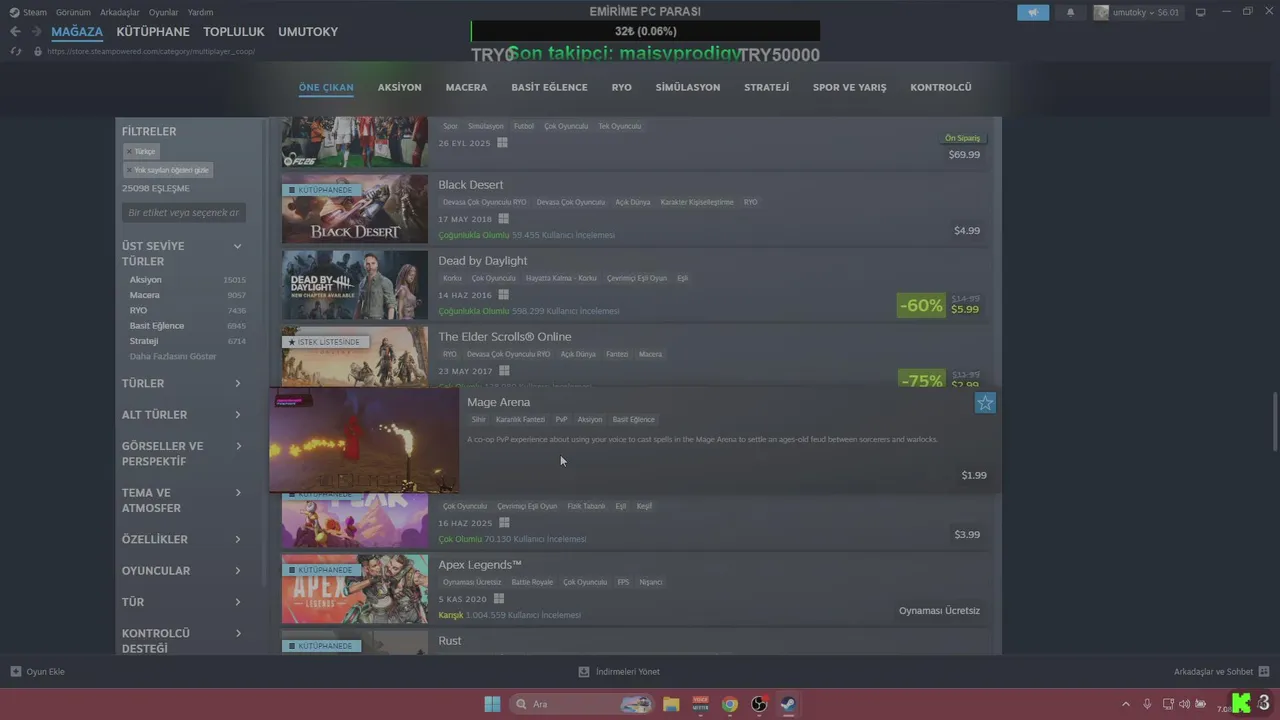1280x720 pixels.
Task: Open the Windows Start menu
Action: coord(492,704)
